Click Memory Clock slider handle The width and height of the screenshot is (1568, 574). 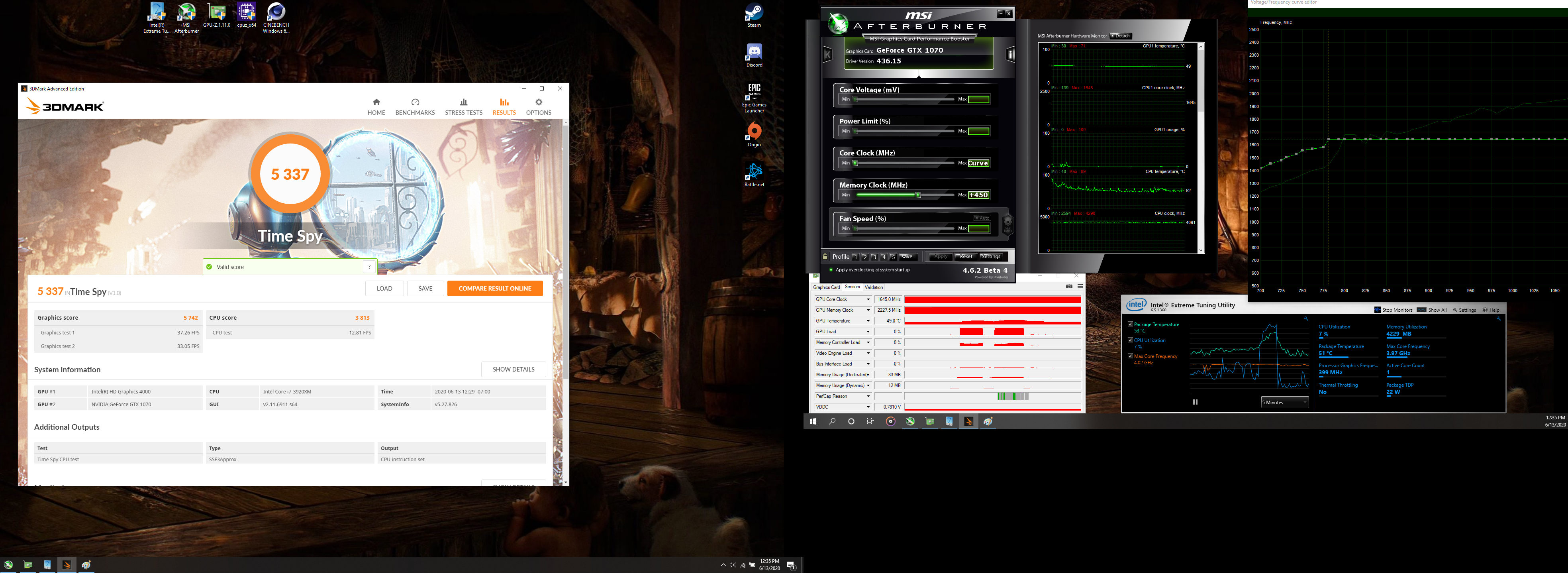[919, 195]
